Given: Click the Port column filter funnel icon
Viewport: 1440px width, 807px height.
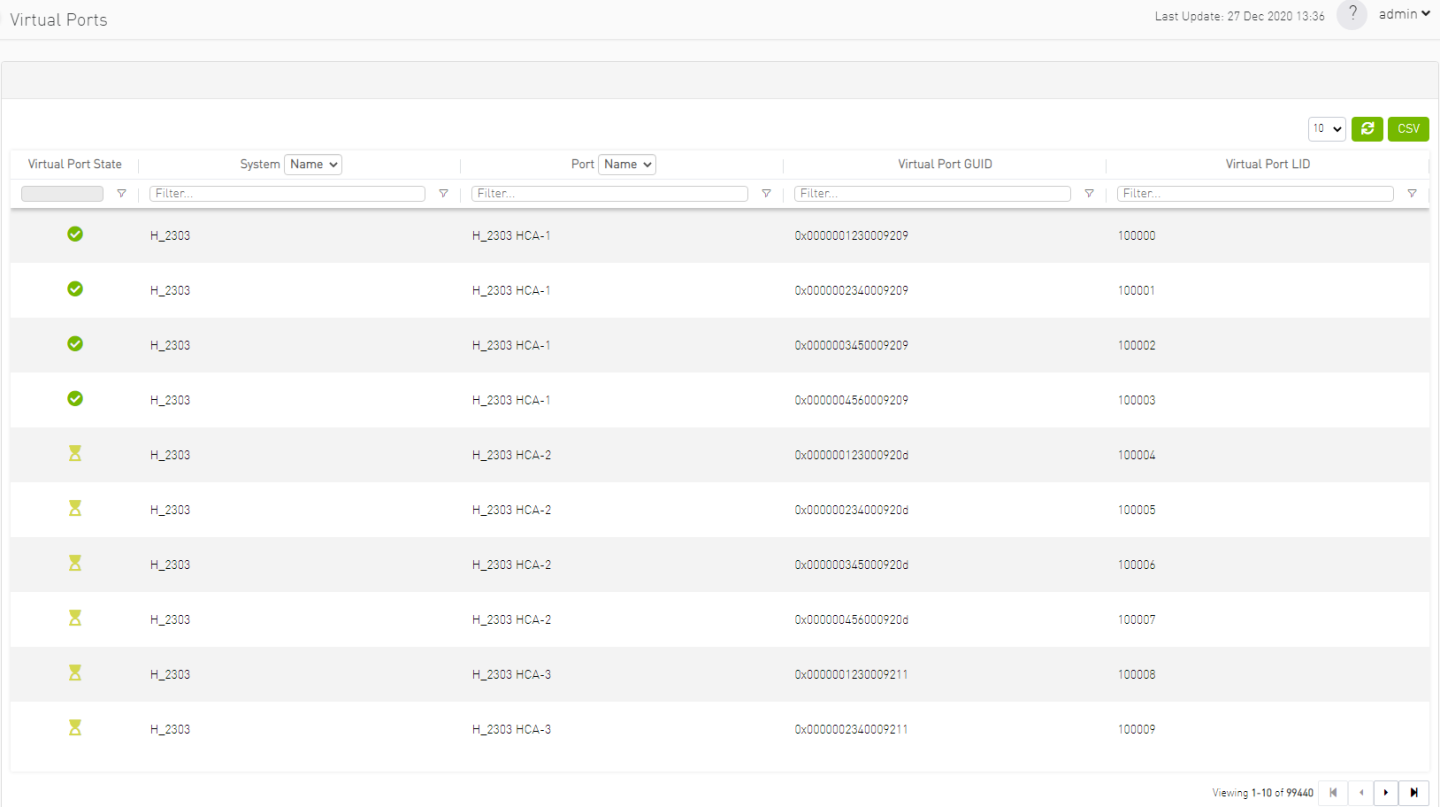Looking at the screenshot, I should point(766,193).
